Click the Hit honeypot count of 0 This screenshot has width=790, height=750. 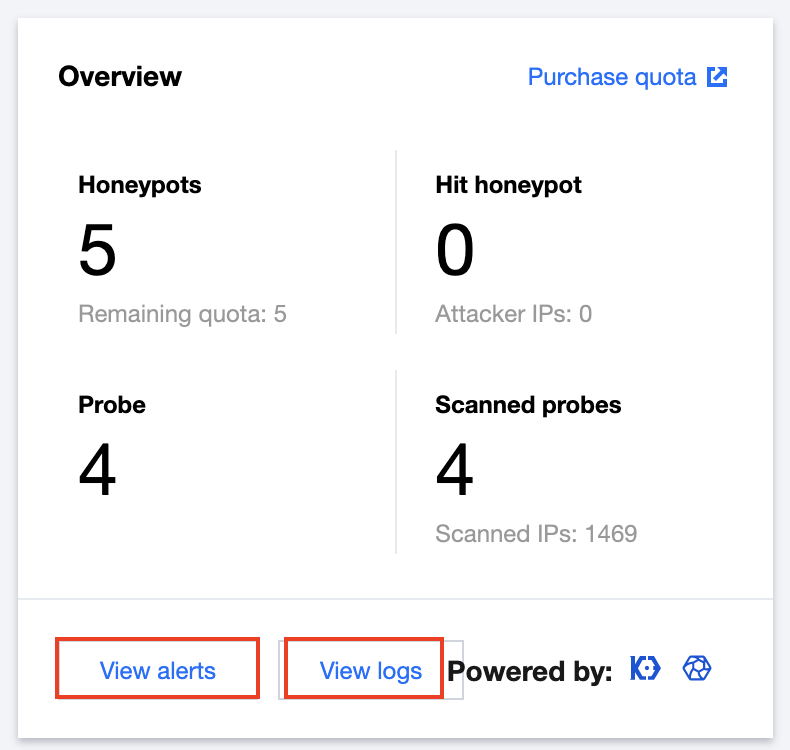pos(455,250)
